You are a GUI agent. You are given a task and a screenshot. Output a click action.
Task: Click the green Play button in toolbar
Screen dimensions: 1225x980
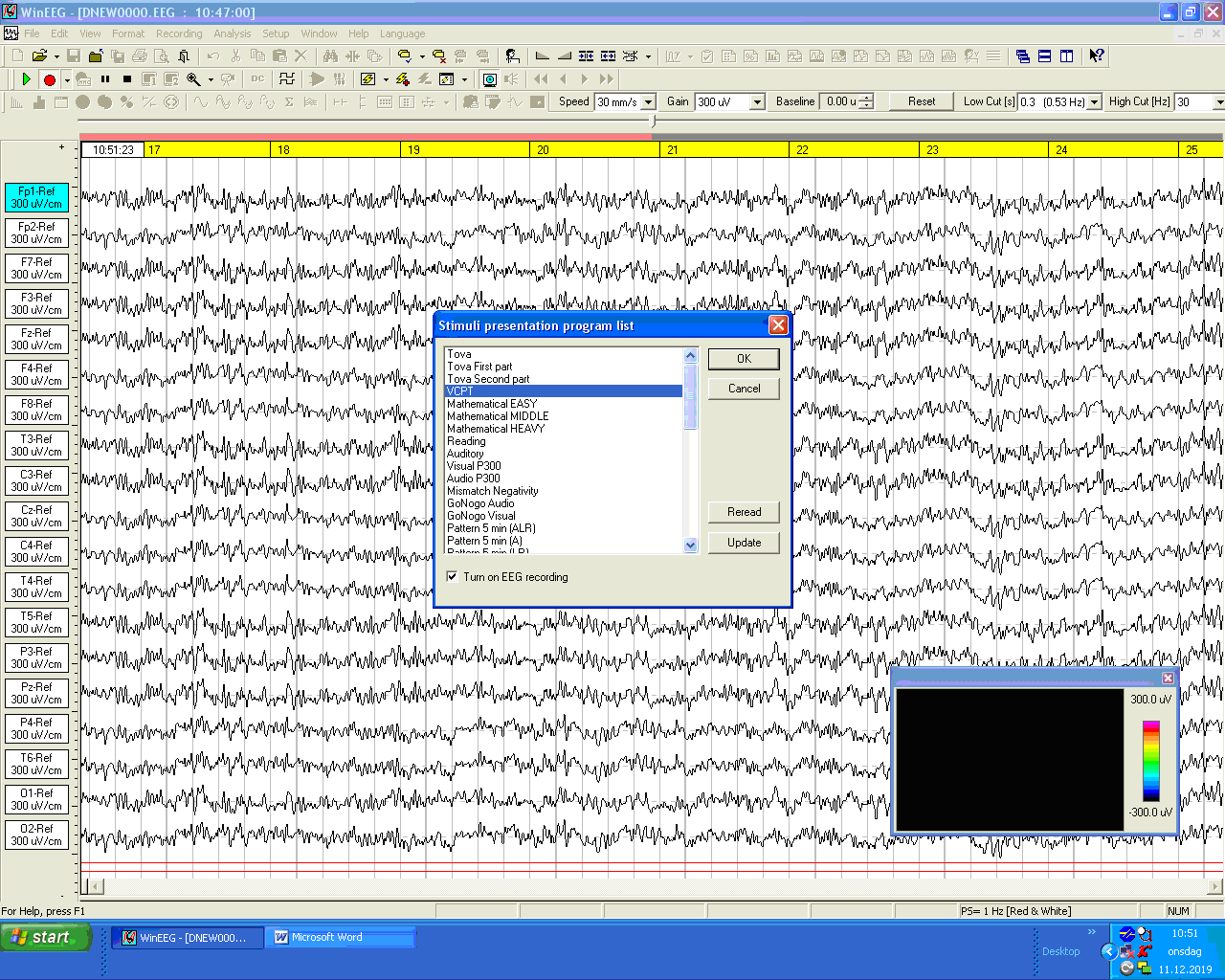click(x=27, y=79)
